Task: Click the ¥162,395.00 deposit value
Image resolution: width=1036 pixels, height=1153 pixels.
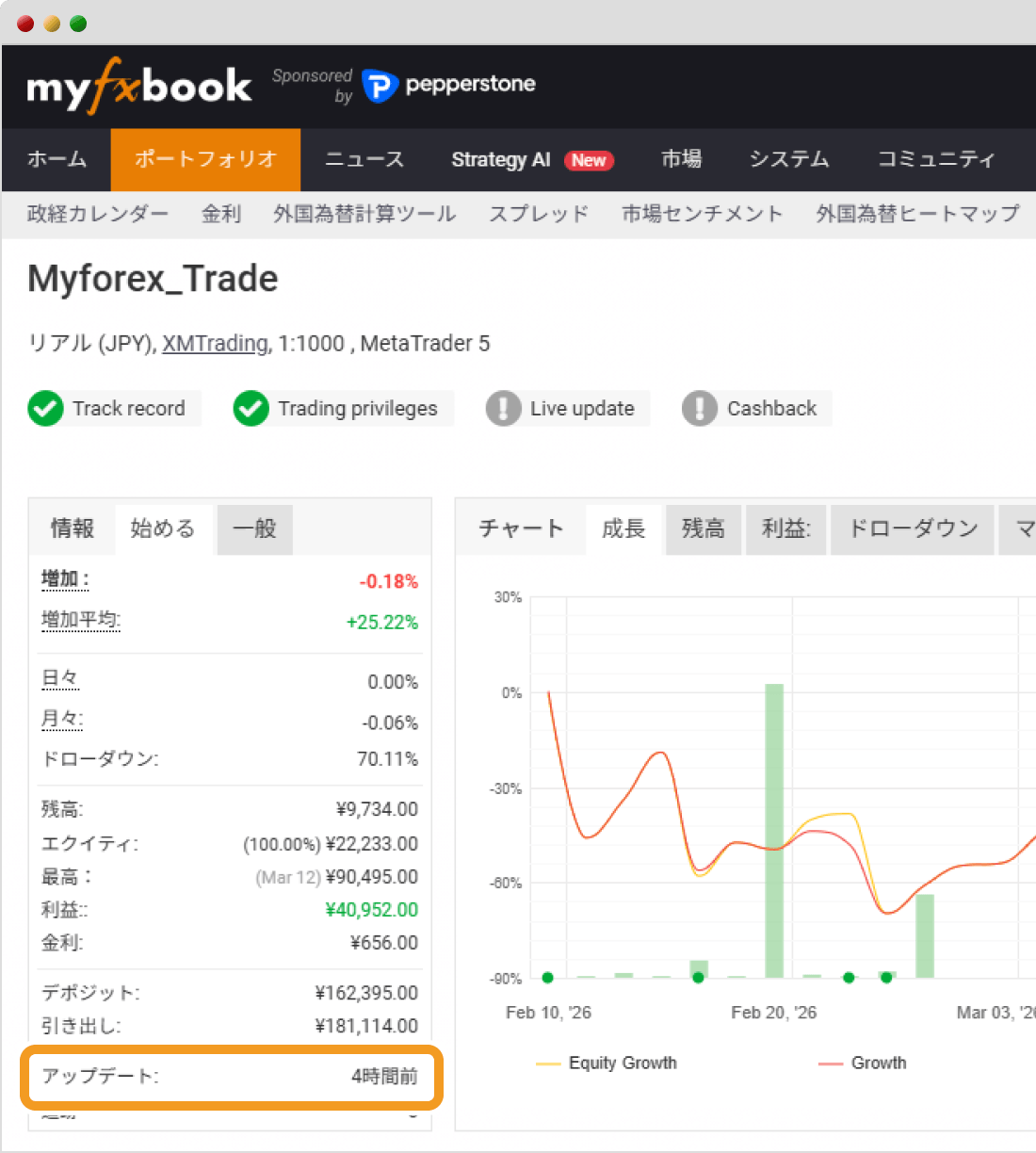Action: point(367,993)
